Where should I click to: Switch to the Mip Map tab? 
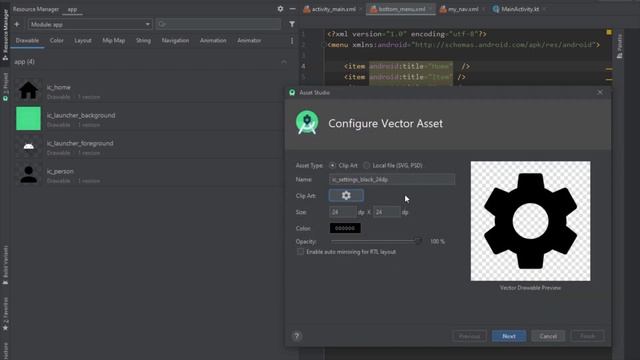tap(113, 40)
